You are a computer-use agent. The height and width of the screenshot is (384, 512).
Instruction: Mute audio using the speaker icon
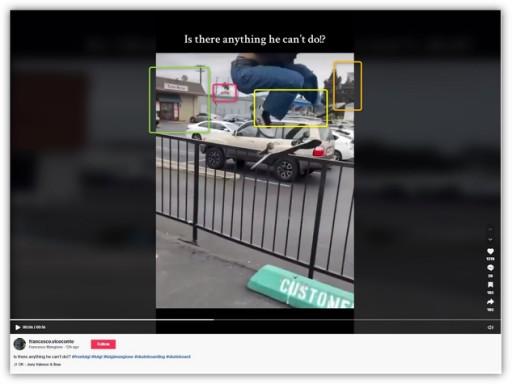click(x=490, y=327)
